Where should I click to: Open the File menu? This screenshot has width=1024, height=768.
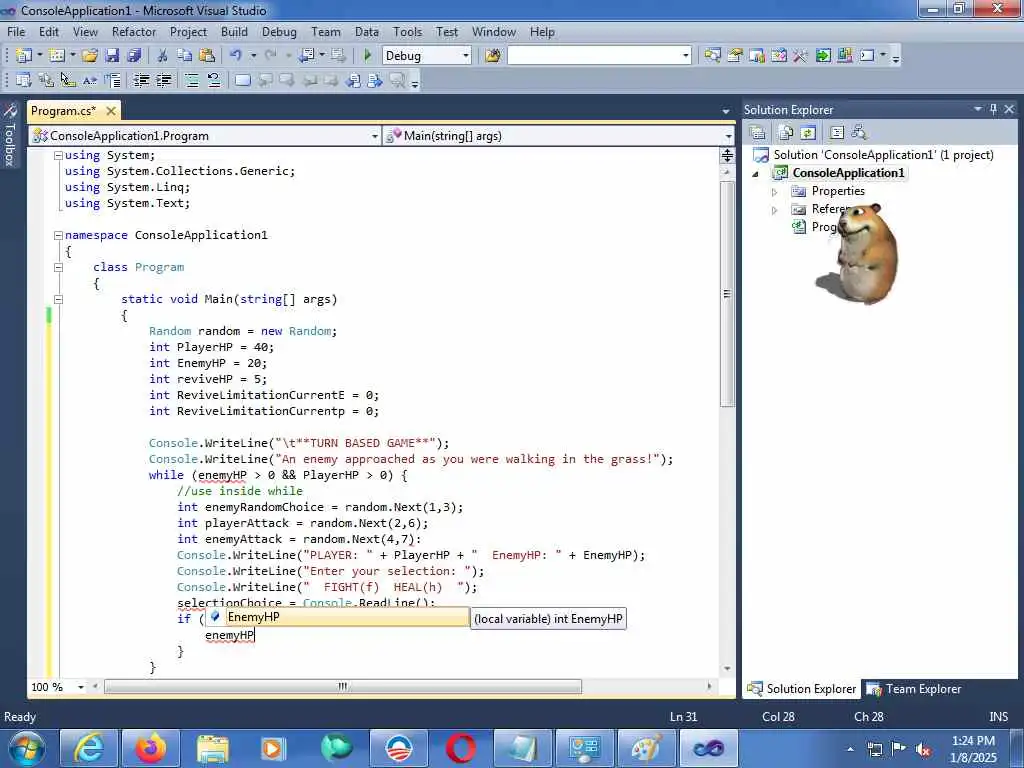(16, 31)
